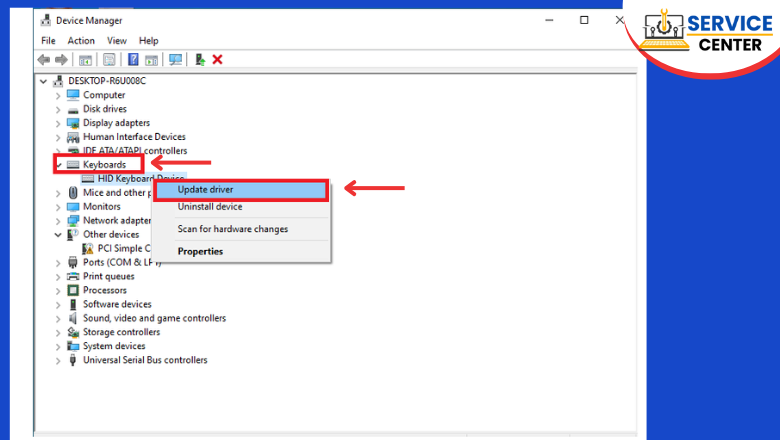Click the Forward arrow in the toolbar
780x440 pixels.
click(x=61, y=60)
